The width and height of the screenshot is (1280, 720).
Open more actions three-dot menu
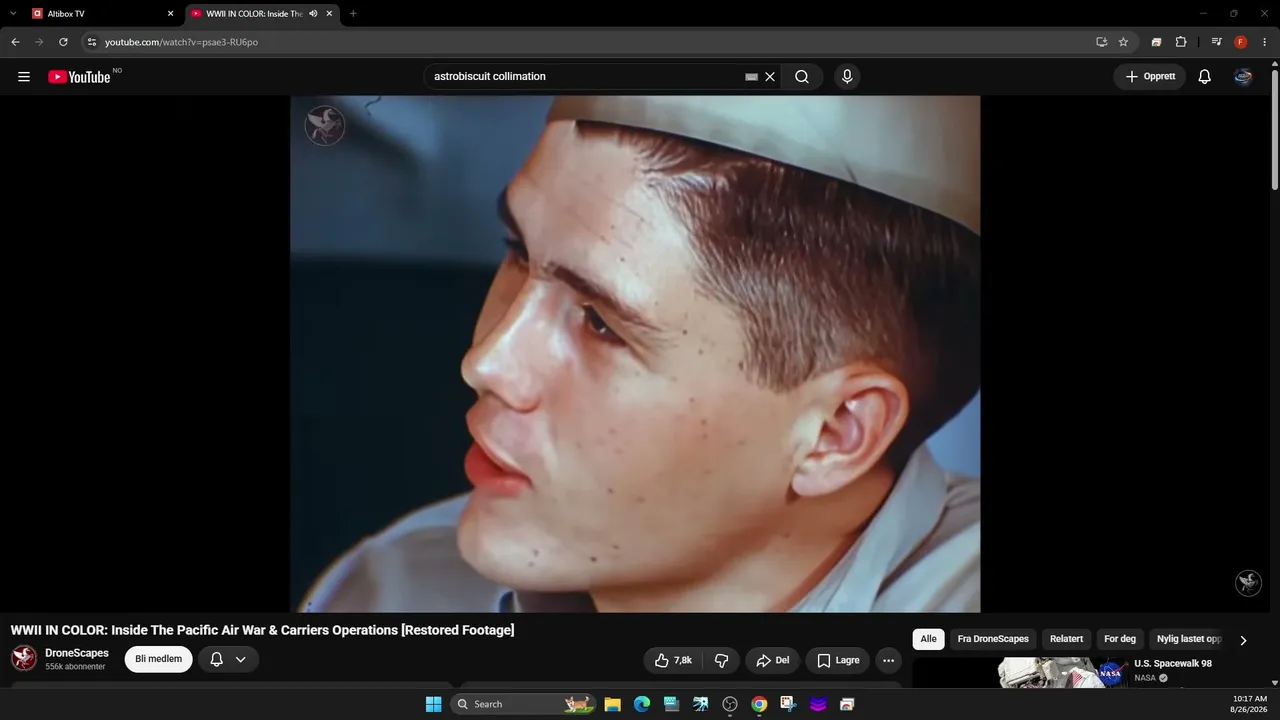tap(888, 660)
